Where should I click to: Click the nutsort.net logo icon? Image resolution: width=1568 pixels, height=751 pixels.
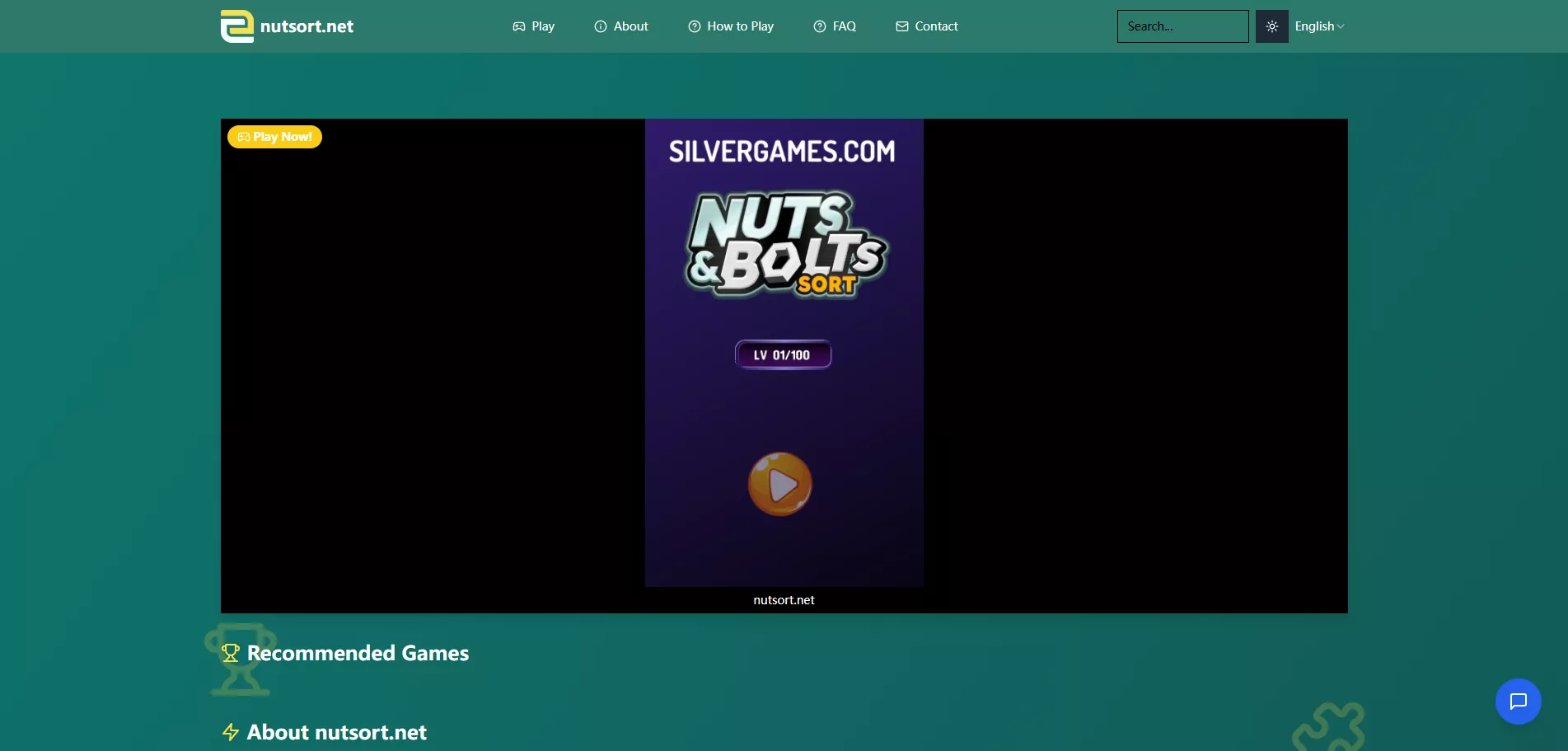click(236, 26)
